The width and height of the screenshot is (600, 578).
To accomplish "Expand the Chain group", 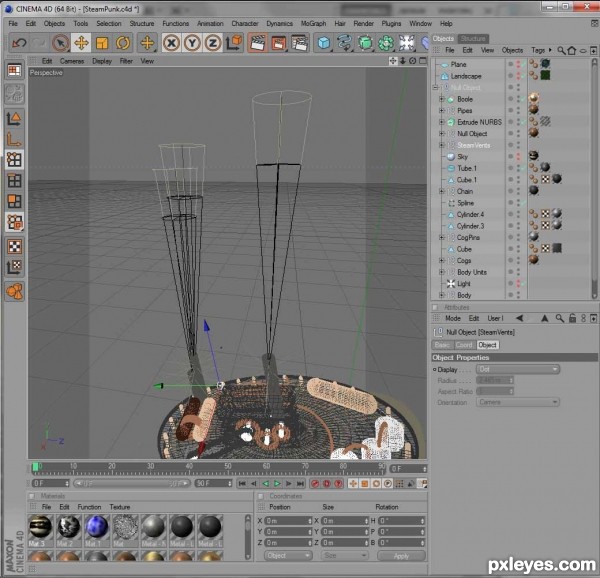I will coord(442,191).
